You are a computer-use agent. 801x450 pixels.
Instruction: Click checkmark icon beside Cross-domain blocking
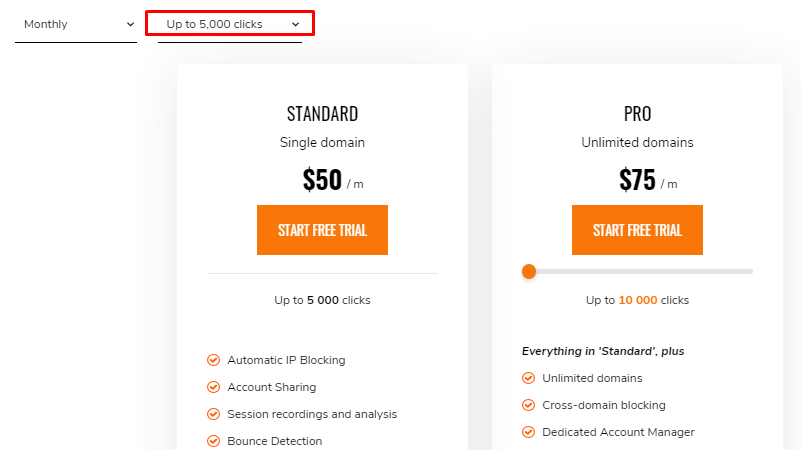tap(528, 405)
